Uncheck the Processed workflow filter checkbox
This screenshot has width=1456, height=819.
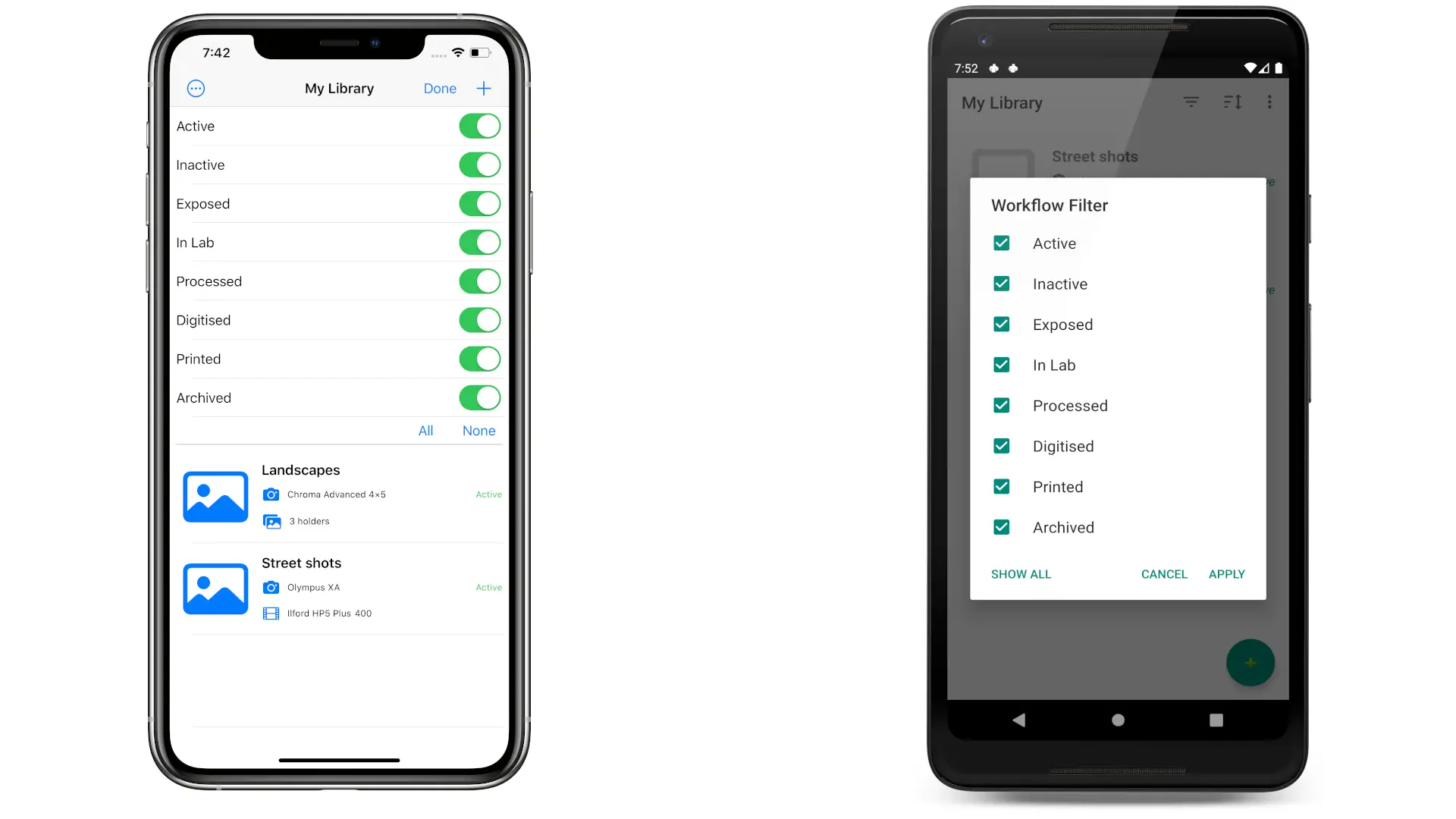1001,405
